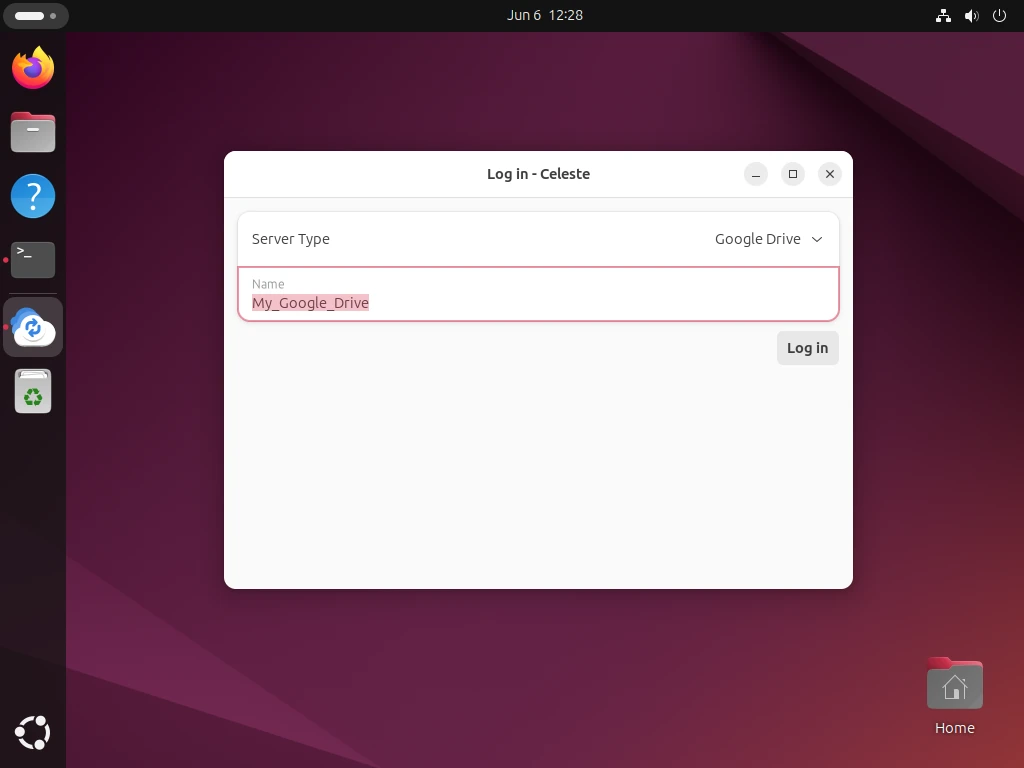Click the Log in - Celeste title
Image resolution: width=1024 pixels, height=768 pixels.
tap(538, 174)
